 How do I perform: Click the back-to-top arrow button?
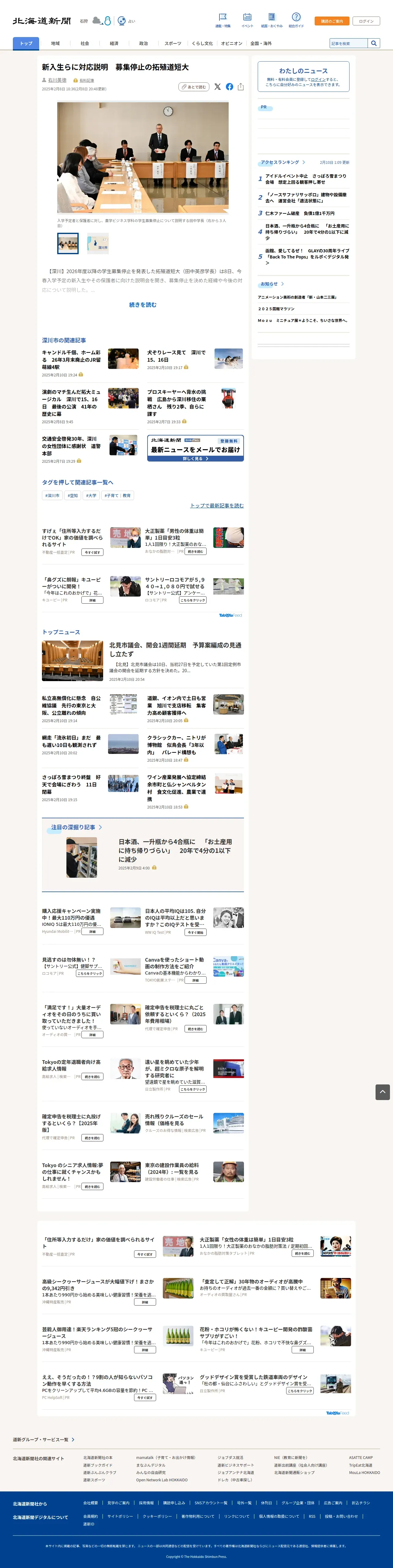click(x=383, y=1092)
